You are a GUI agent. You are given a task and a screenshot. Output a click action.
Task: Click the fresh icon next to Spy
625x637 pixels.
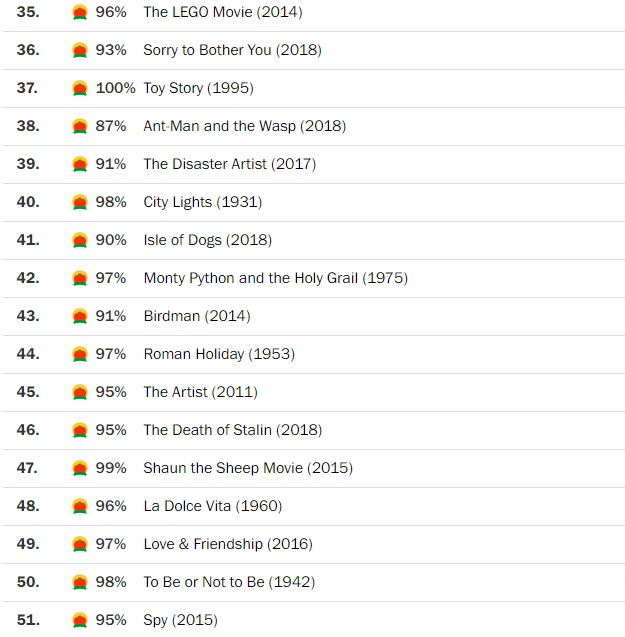click(x=80, y=620)
